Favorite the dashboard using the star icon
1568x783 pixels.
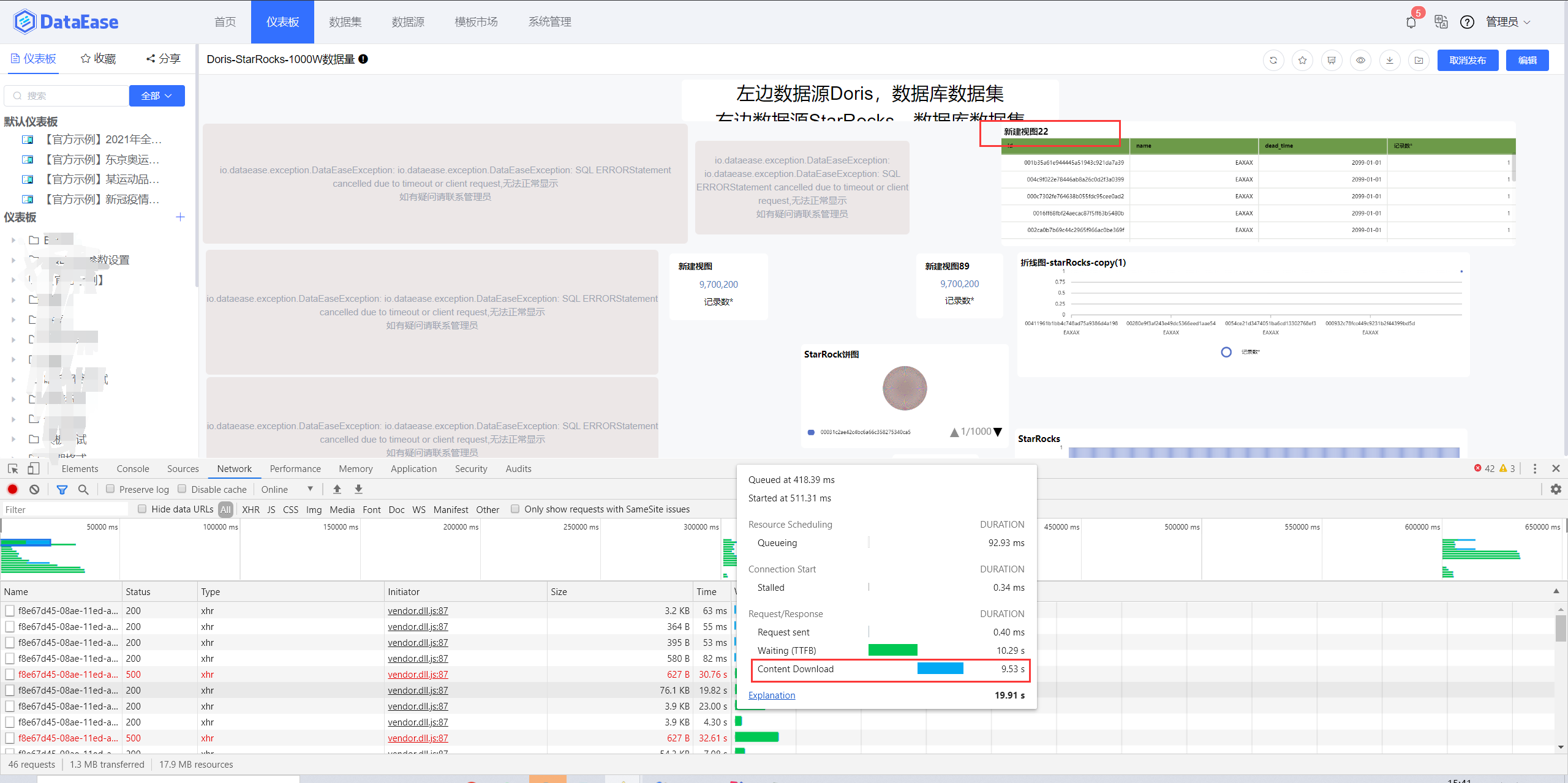click(x=1302, y=60)
